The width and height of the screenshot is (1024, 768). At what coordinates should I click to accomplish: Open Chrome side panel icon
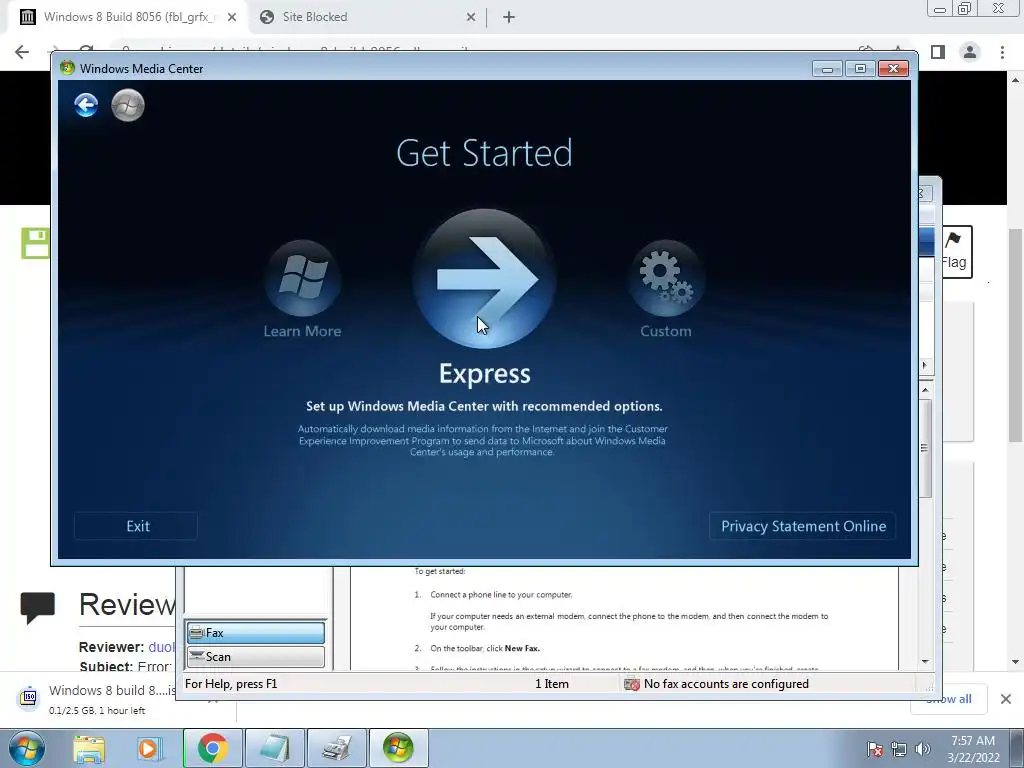(938, 52)
